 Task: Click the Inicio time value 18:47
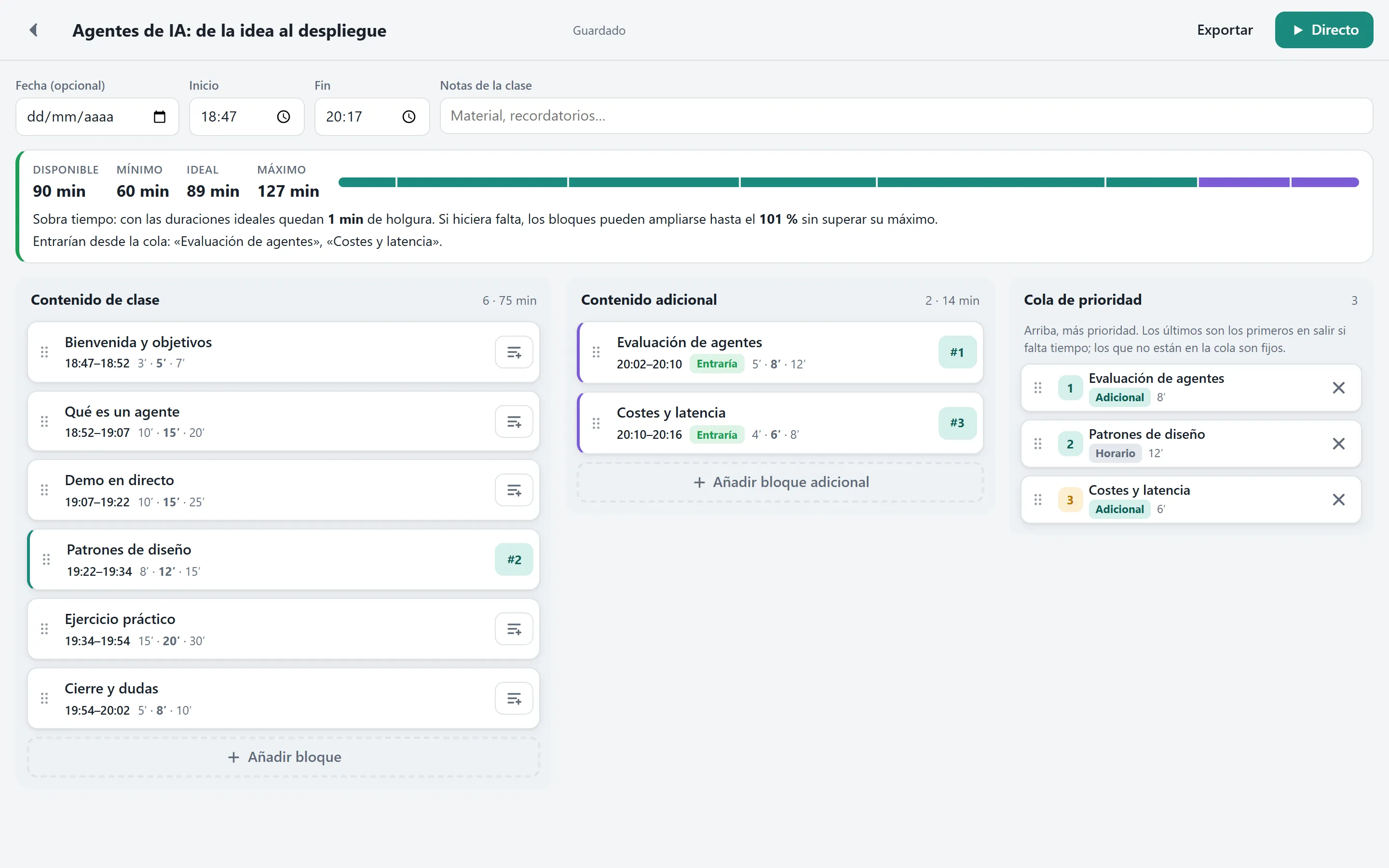(x=218, y=117)
